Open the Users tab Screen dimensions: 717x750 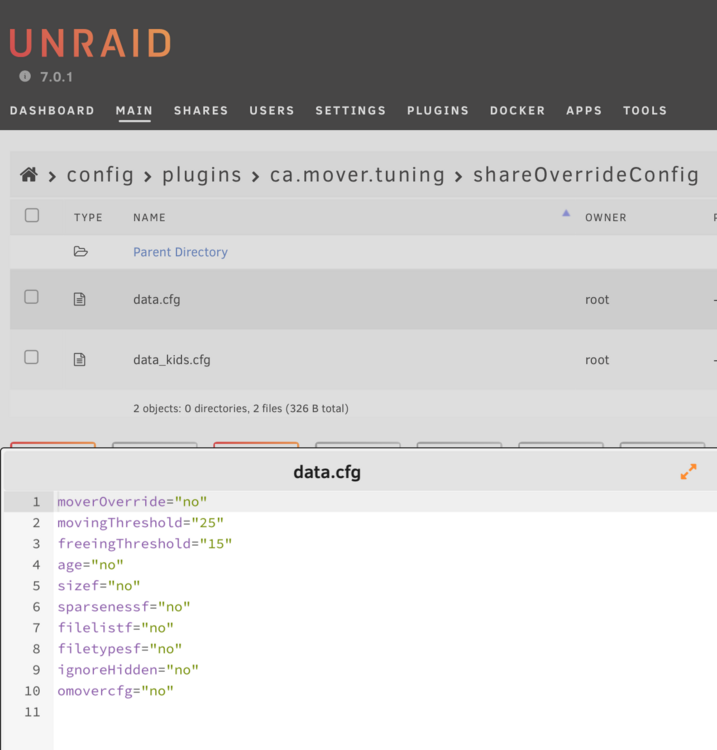(x=272, y=110)
